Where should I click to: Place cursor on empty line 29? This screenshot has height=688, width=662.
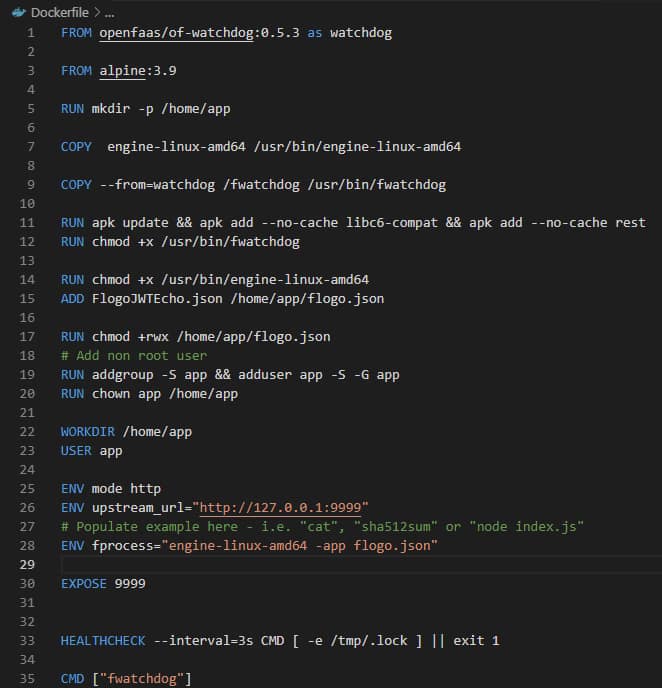coord(300,564)
